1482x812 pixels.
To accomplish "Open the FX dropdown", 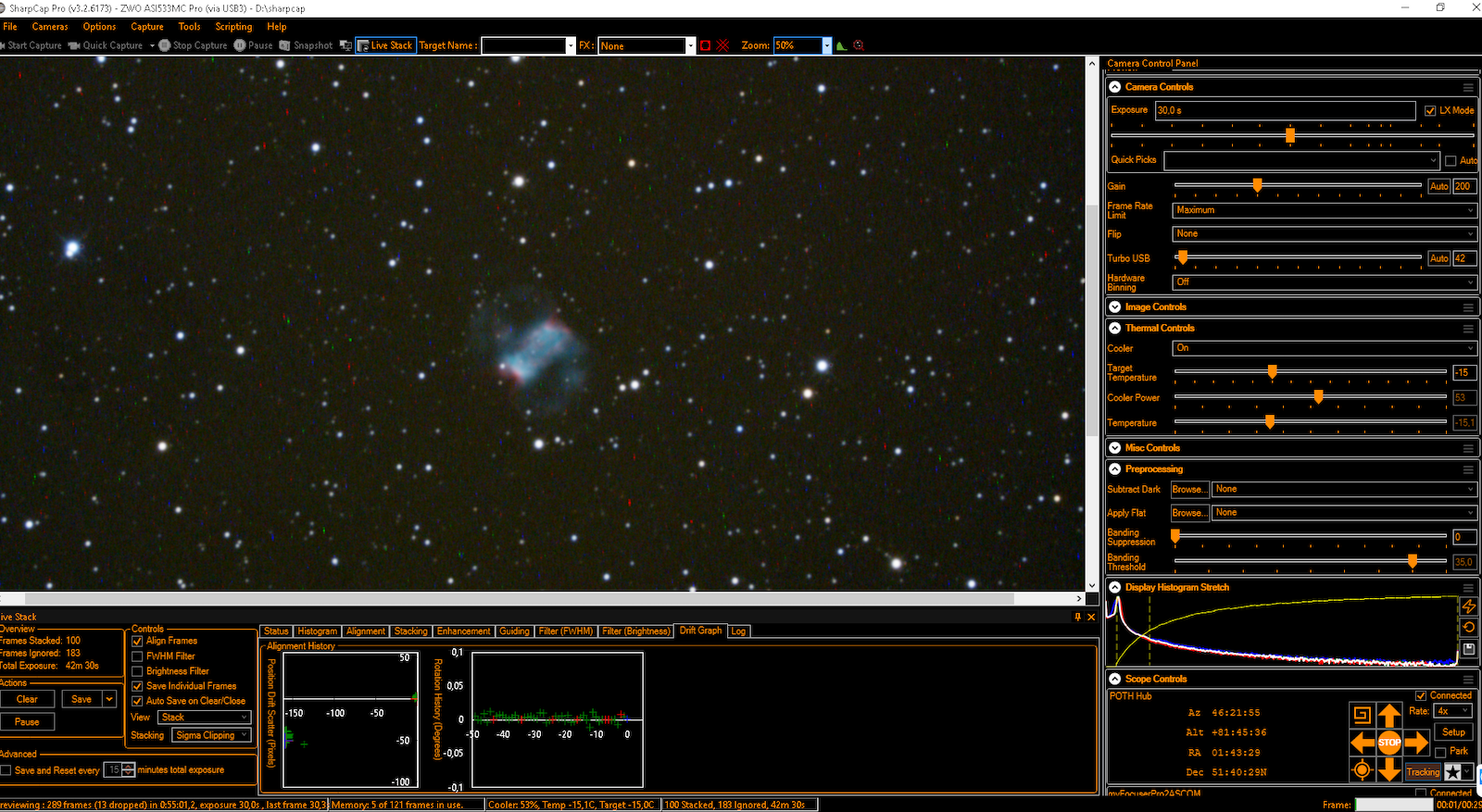I will (690, 45).
